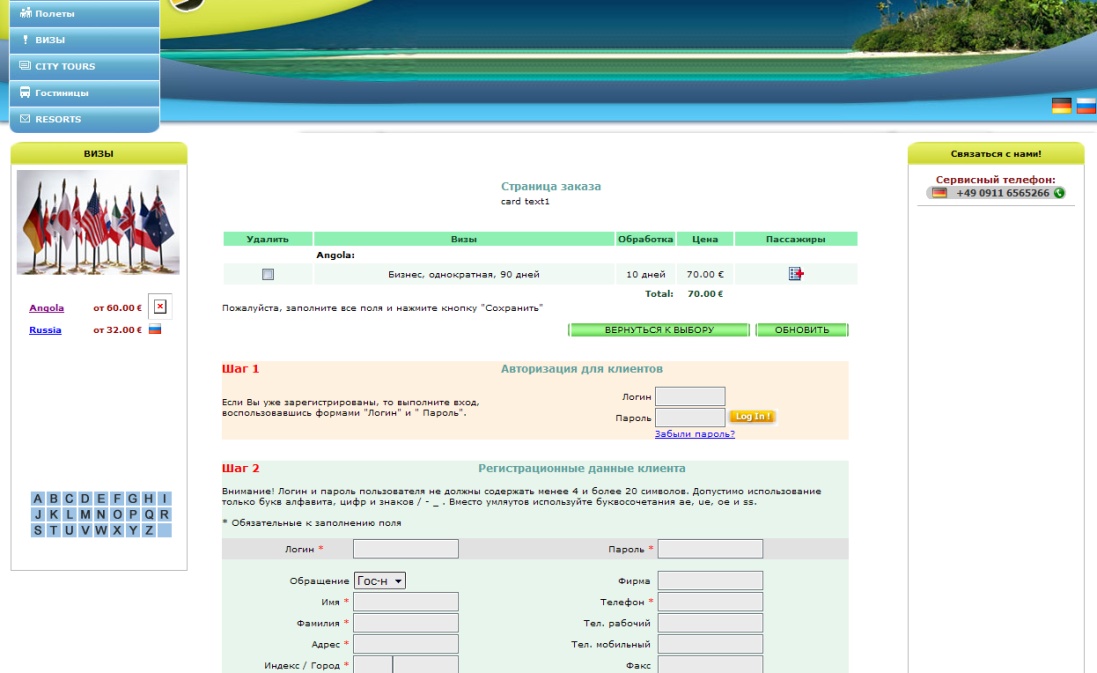Open the Обращение salutation dropdown
This screenshot has height=673, width=1097.
(x=380, y=581)
